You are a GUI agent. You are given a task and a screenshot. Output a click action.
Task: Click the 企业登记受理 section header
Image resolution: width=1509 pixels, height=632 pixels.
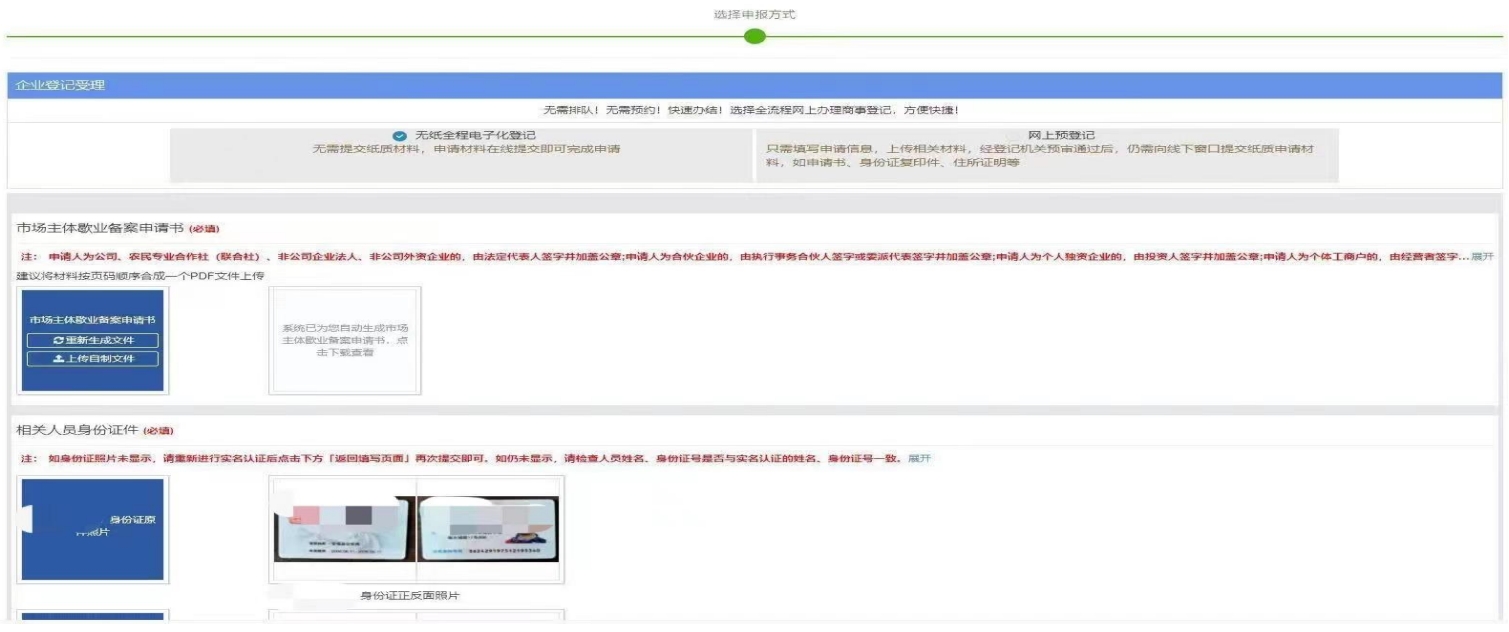click(x=61, y=86)
